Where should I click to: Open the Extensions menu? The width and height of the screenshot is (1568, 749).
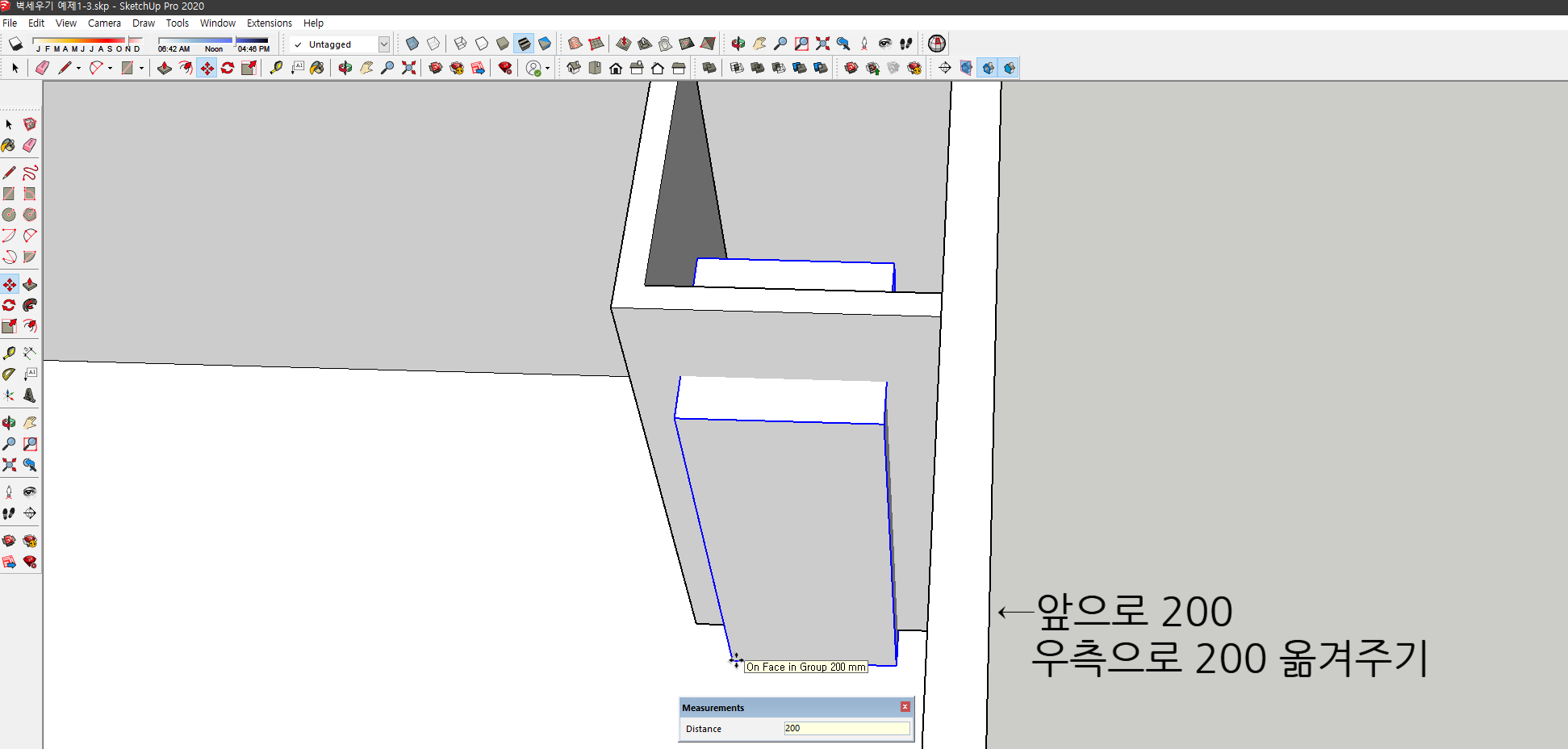(270, 23)
